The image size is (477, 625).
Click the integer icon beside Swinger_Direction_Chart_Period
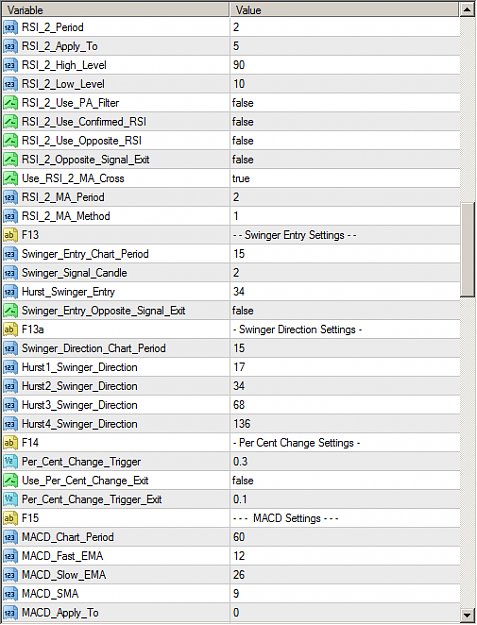pyautogui.click(x=10, y=348)
